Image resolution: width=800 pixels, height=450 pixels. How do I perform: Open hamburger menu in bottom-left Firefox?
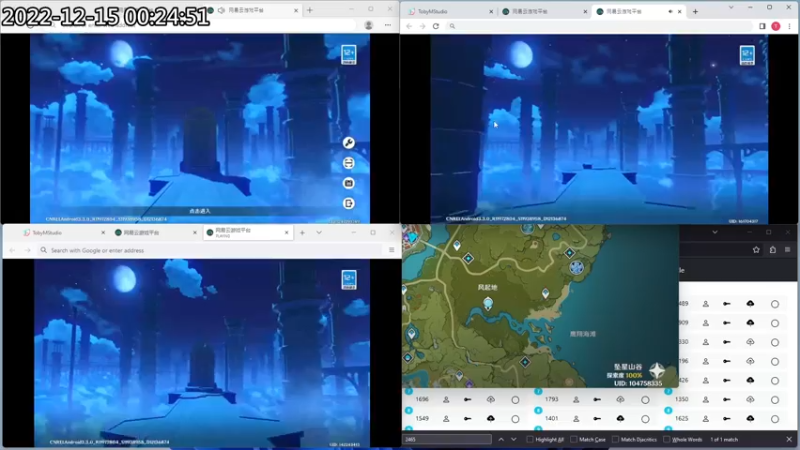(x=391, y=251)
